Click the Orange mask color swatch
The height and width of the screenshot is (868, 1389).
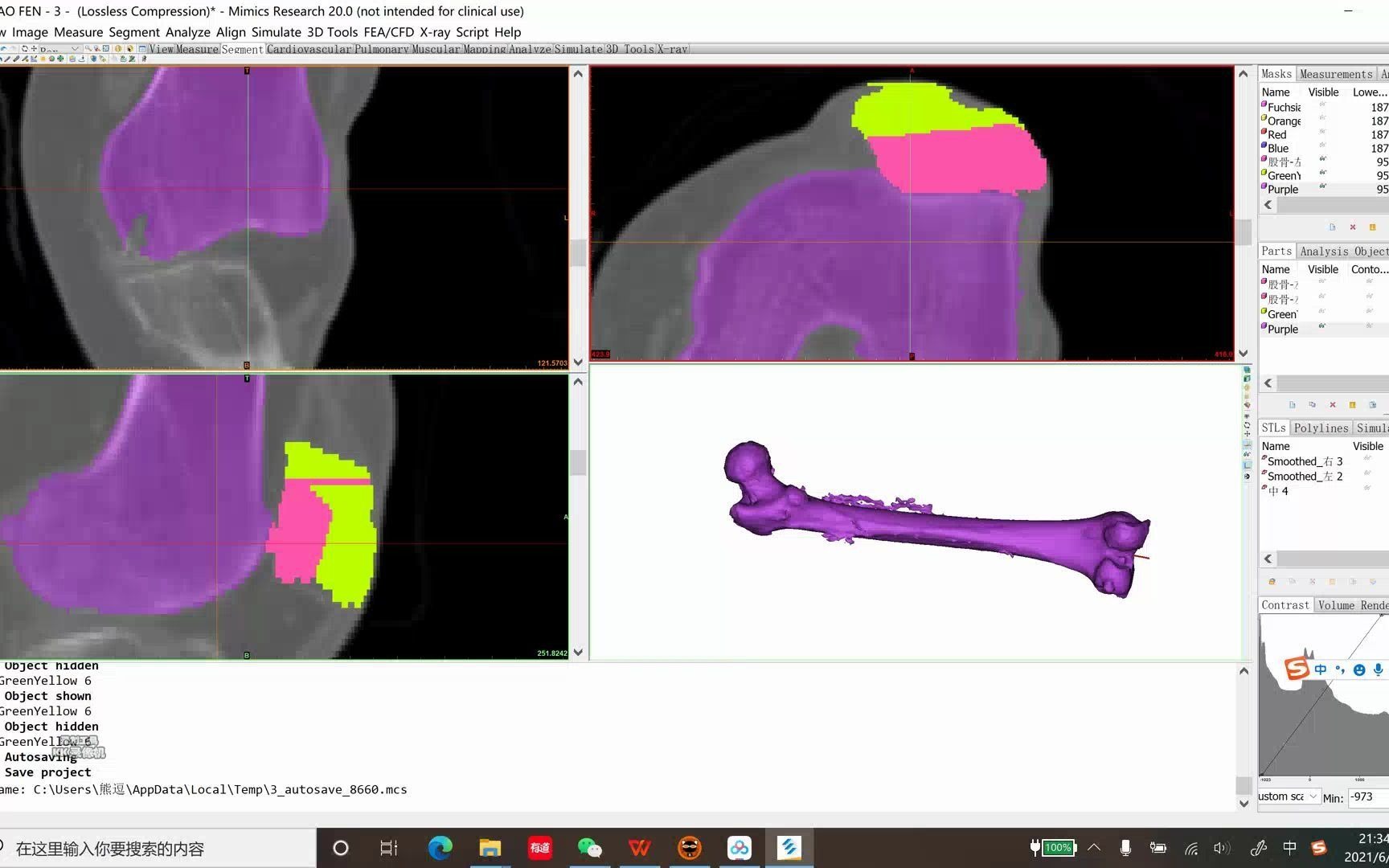tap(1264, 118)
